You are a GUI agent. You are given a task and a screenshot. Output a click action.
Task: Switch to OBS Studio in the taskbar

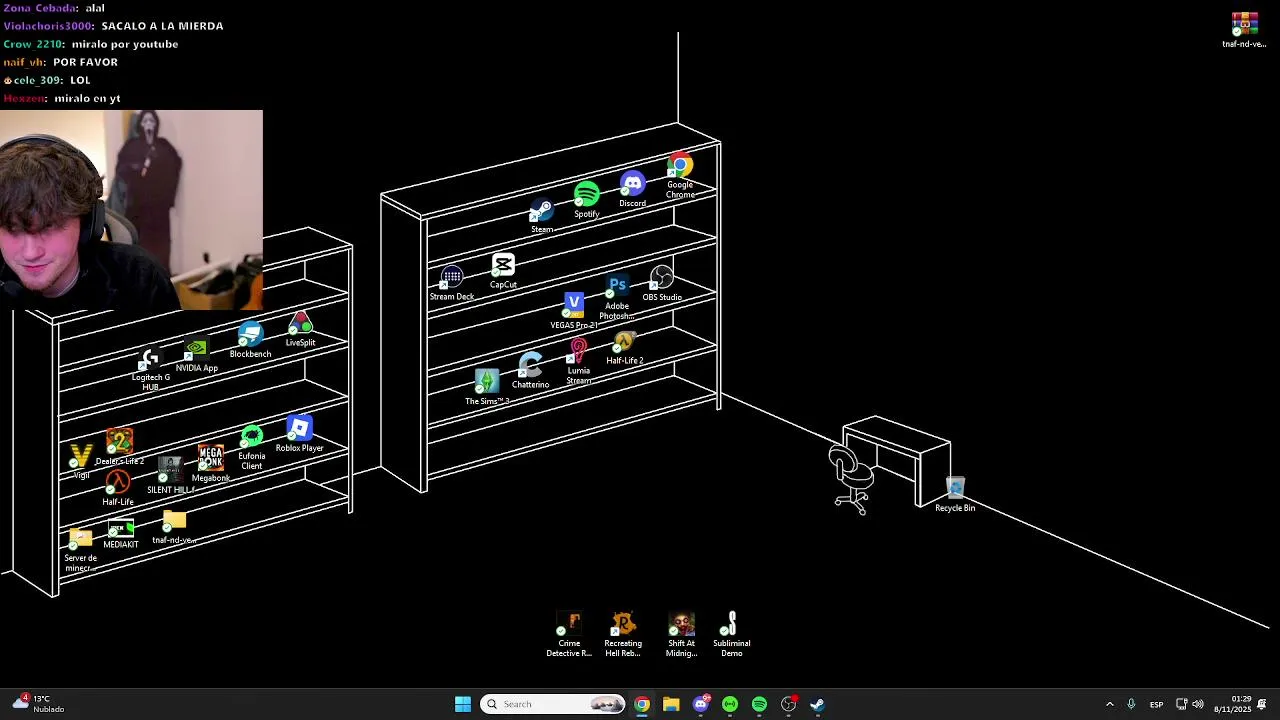pos(789,704)
